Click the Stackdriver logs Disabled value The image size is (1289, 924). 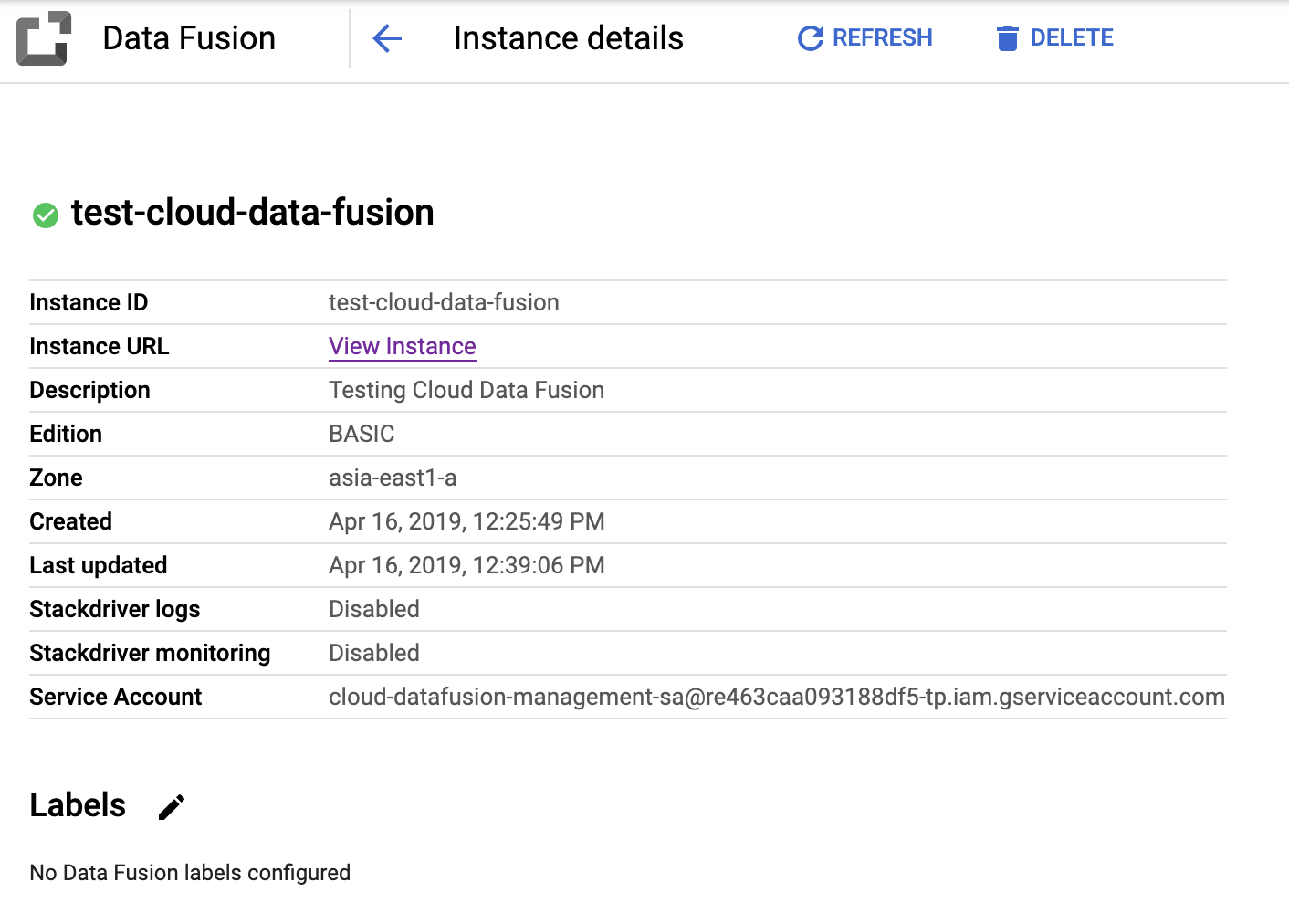[374, 609]
